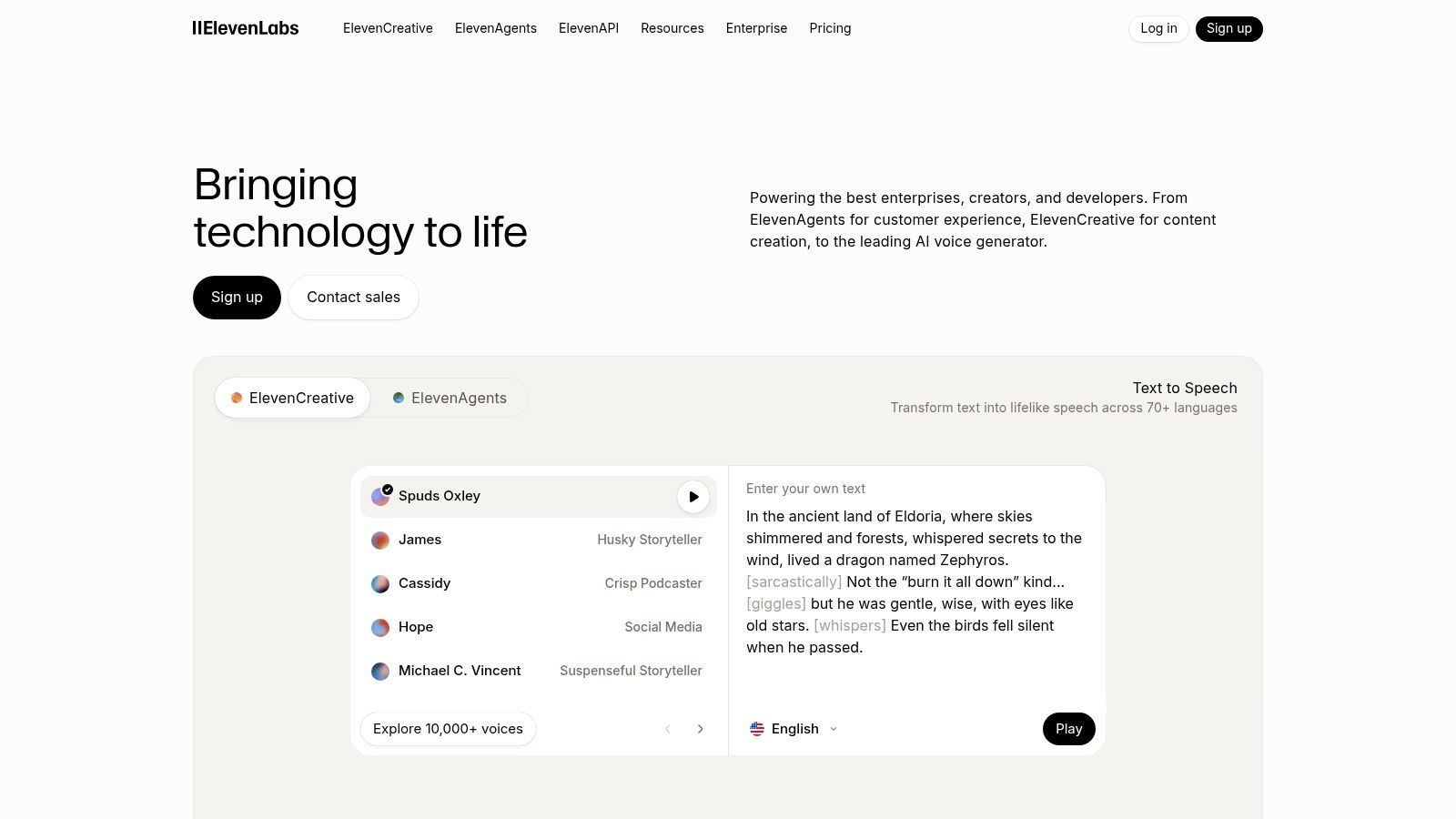Click Michael C. Vincent's avatar icon

(379, 671)
